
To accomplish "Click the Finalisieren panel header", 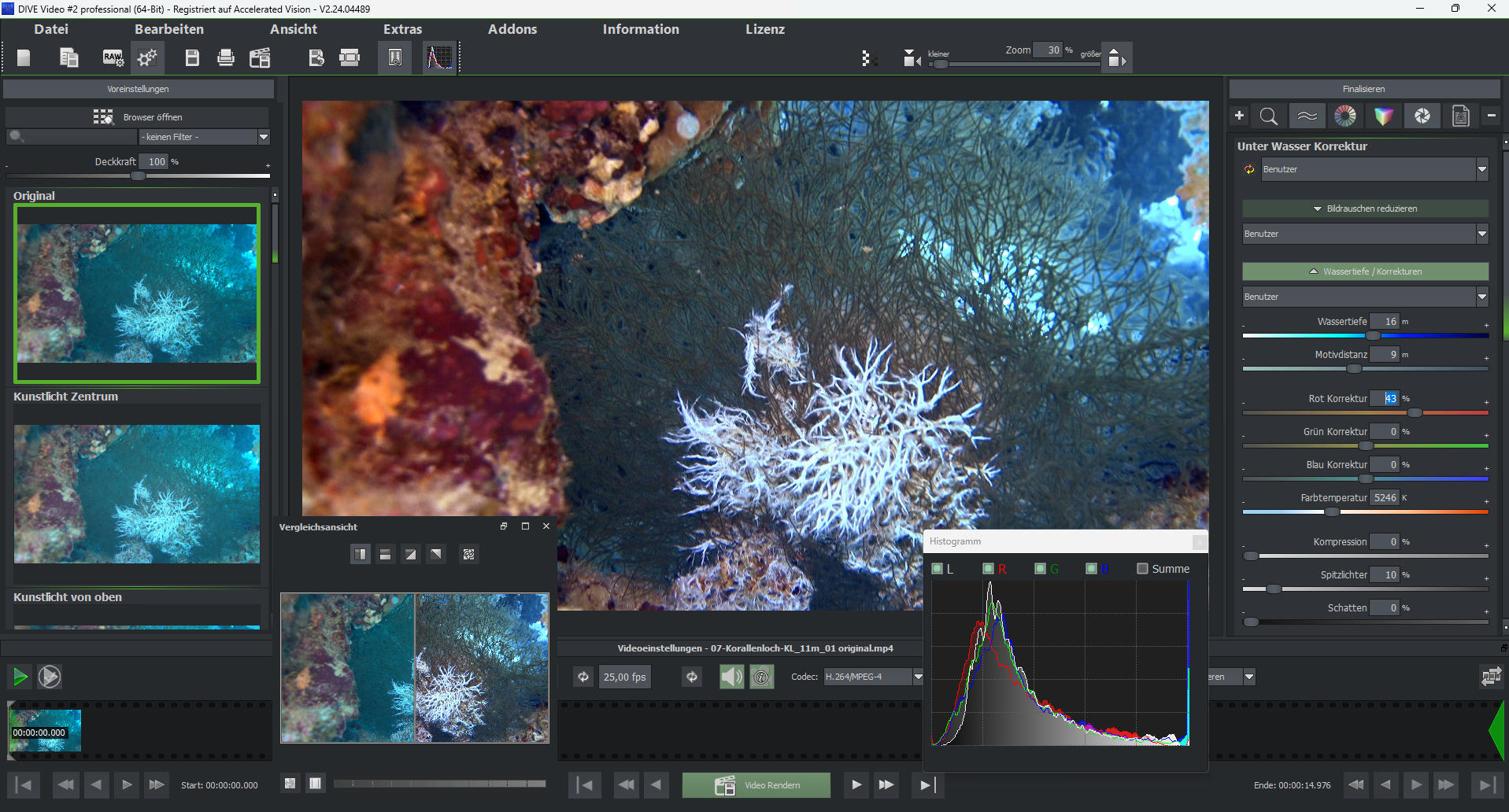I will pos(1364,89).
